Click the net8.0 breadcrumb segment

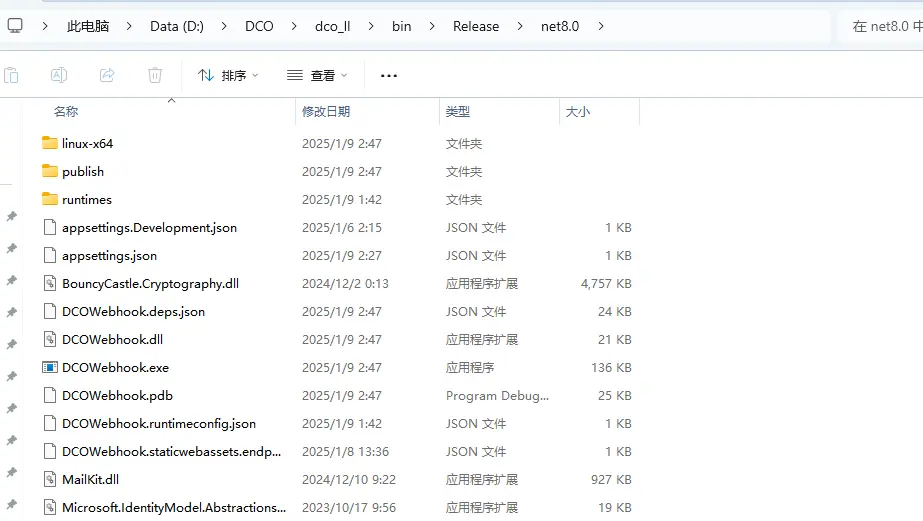click(x=560, y=26)
